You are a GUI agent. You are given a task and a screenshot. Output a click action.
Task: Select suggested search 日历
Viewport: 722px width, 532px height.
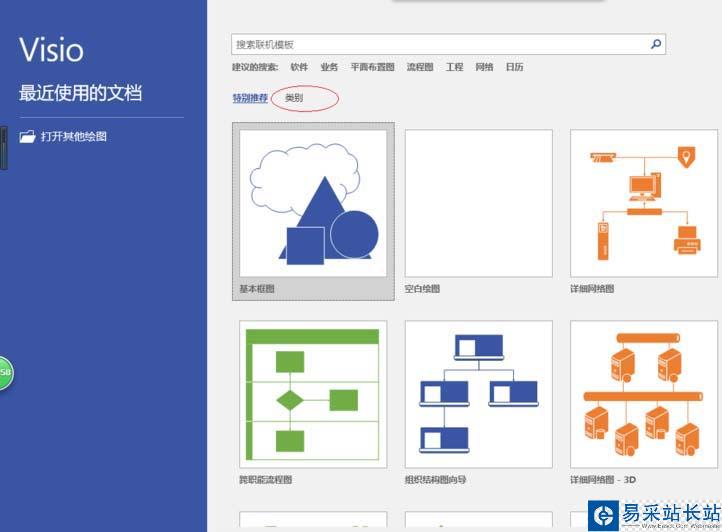point(514,67)
